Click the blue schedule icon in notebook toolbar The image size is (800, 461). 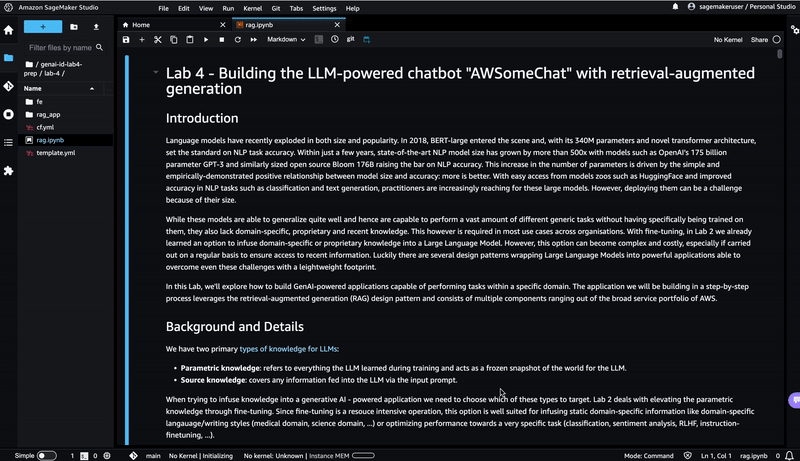tap(366, 39)
